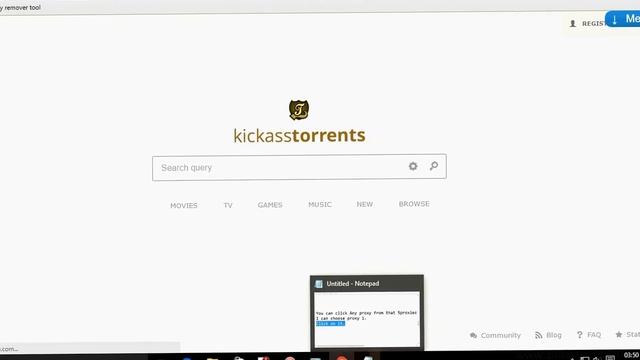
Task: Open the Music category
Action: tap(320, 204)
